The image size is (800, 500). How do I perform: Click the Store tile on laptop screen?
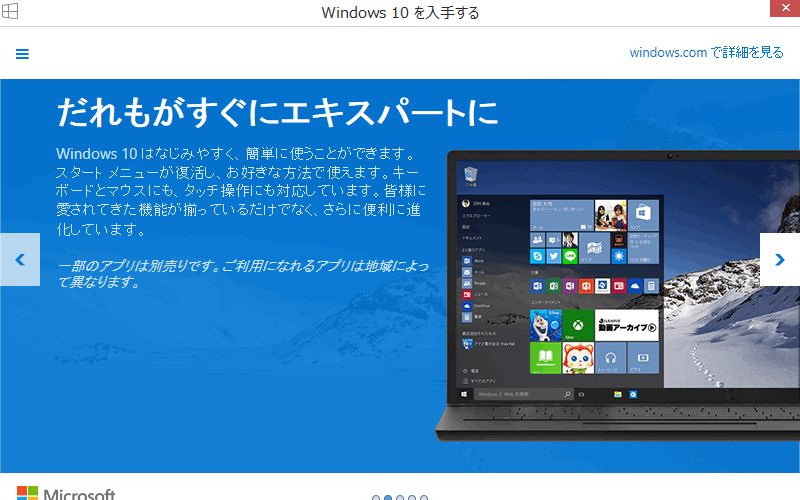click(643, 215)
